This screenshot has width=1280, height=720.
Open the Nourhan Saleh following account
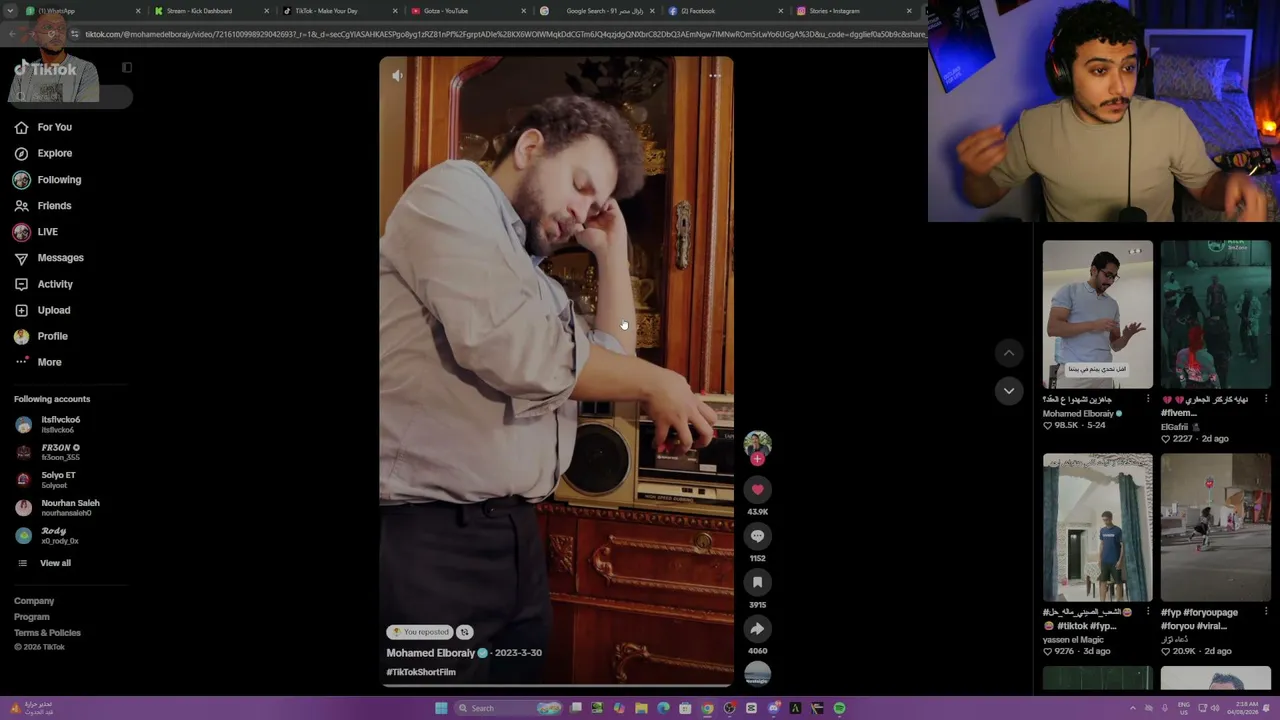[x=60, y=508]
